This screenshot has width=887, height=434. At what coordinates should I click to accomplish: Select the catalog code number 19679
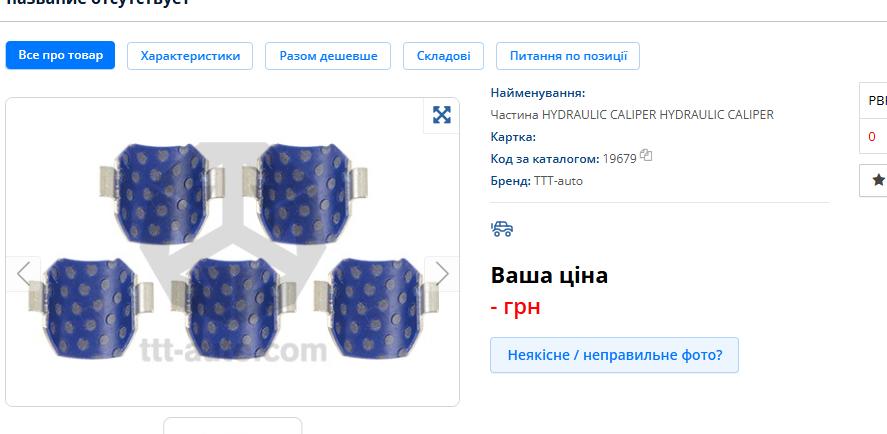pos(619,159)
